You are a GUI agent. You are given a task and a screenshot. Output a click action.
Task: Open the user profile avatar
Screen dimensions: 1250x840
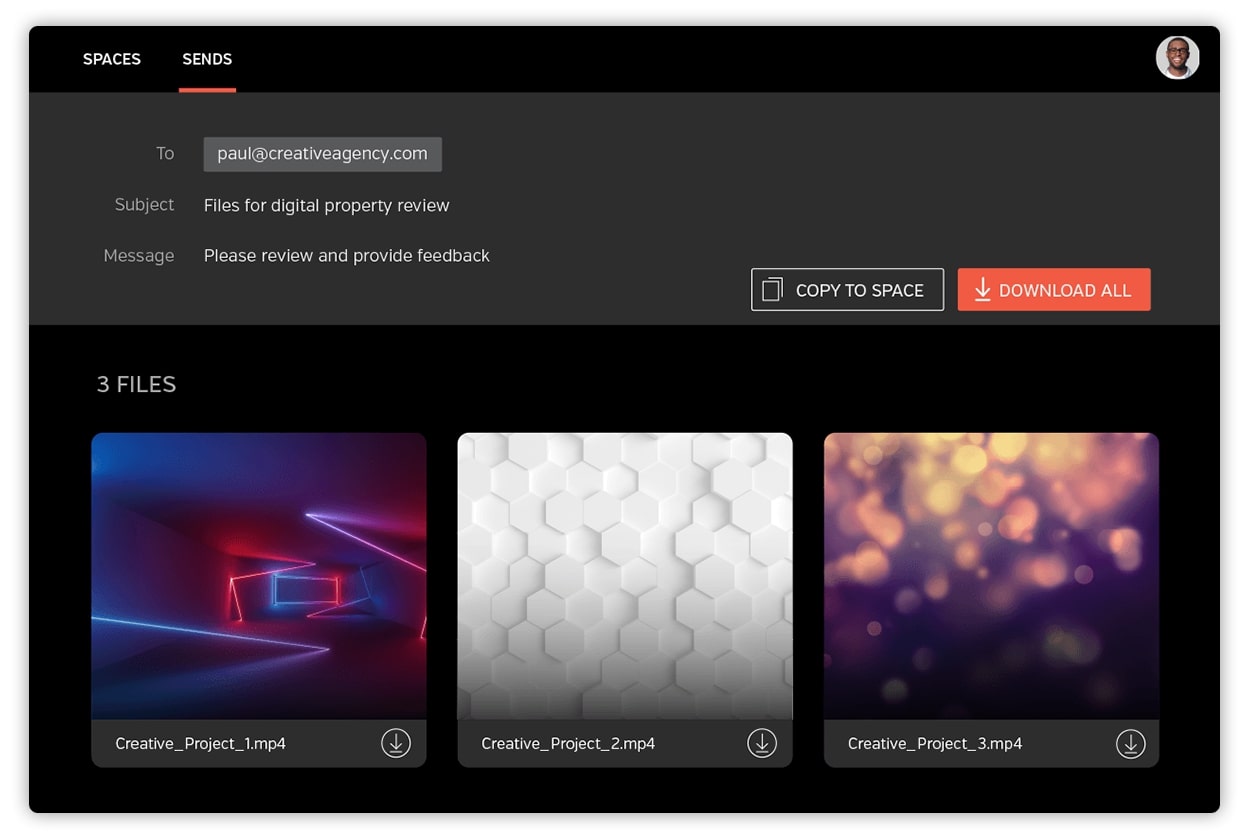point(1177,59)
